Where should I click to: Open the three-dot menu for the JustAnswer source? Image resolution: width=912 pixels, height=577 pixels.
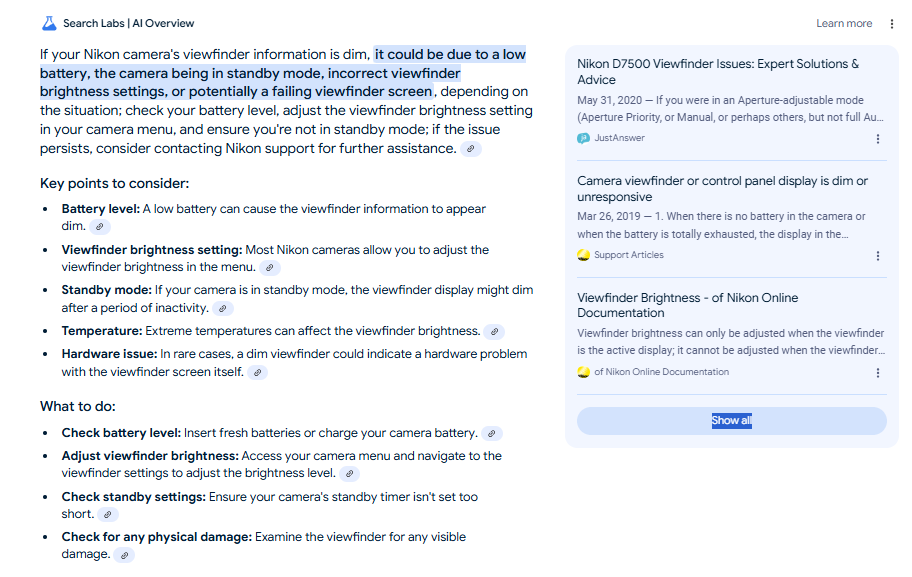pos(878,139)
